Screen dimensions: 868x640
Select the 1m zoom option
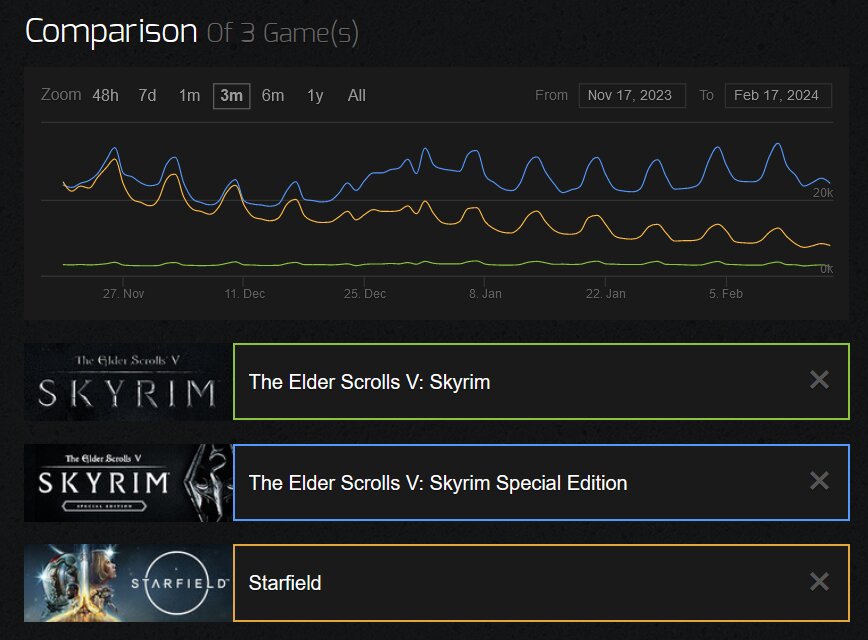189,95
